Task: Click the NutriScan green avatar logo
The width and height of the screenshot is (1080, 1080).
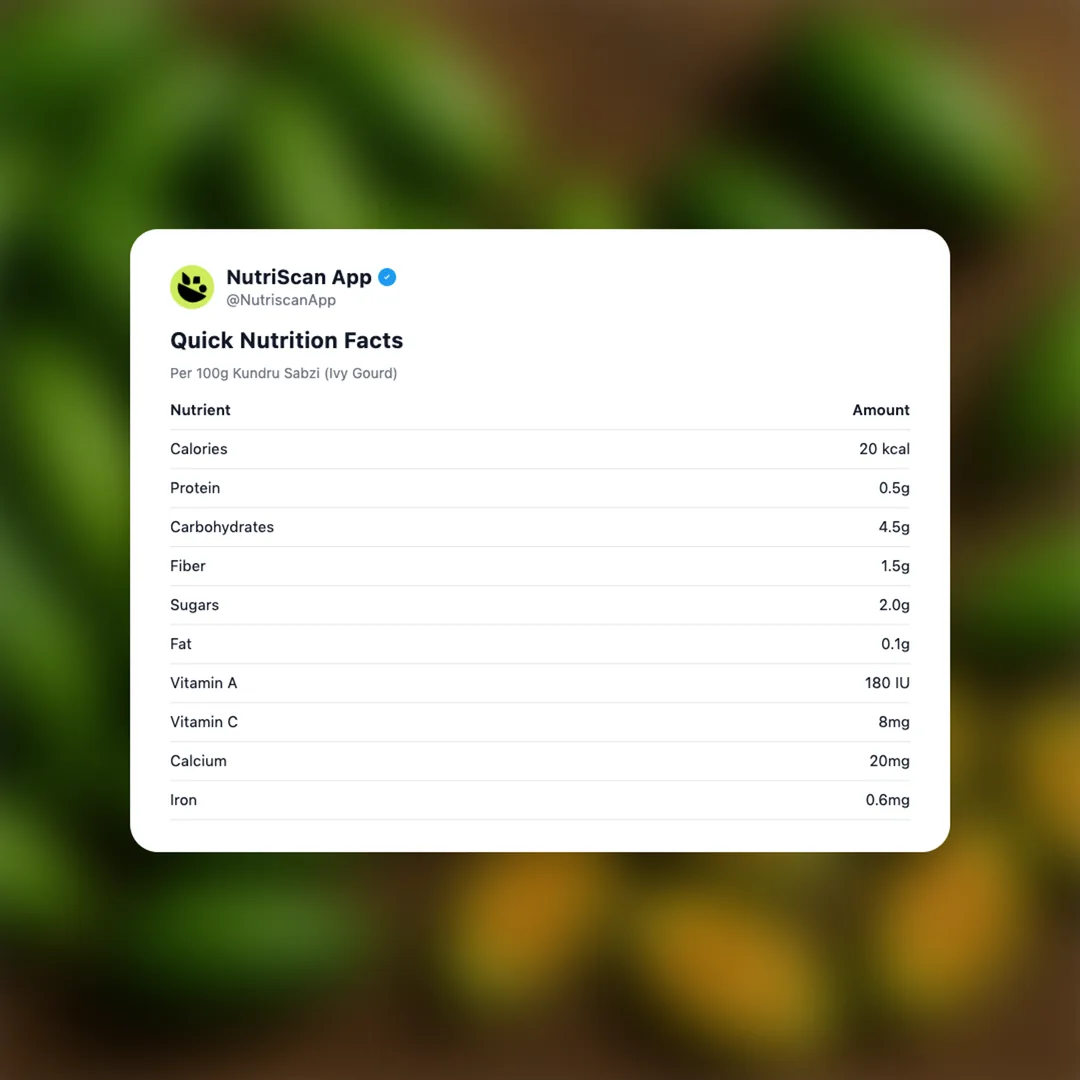Action: click(192, 287)
